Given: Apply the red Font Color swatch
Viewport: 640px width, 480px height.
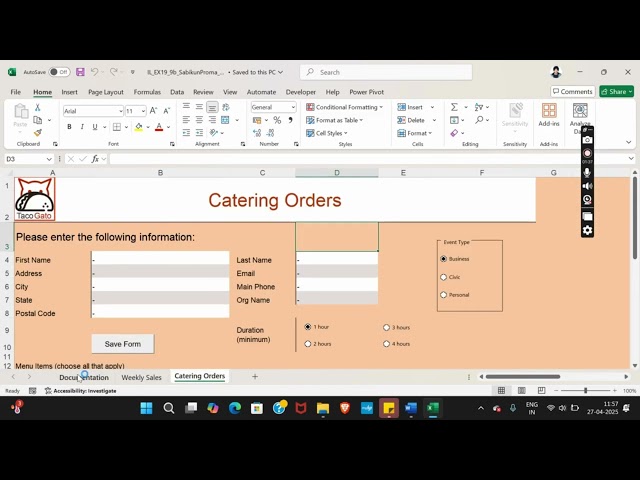Looking at the screenshot, I should click(159, 127).
